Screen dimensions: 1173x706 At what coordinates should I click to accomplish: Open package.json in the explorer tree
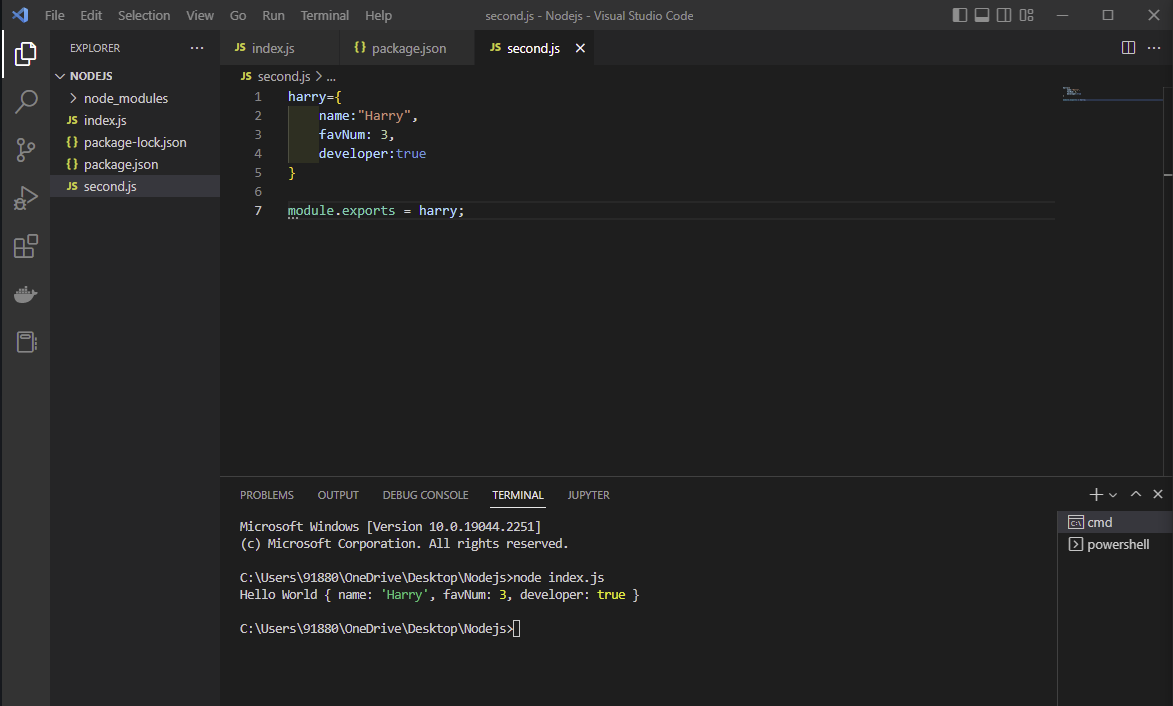pos(135,165)
